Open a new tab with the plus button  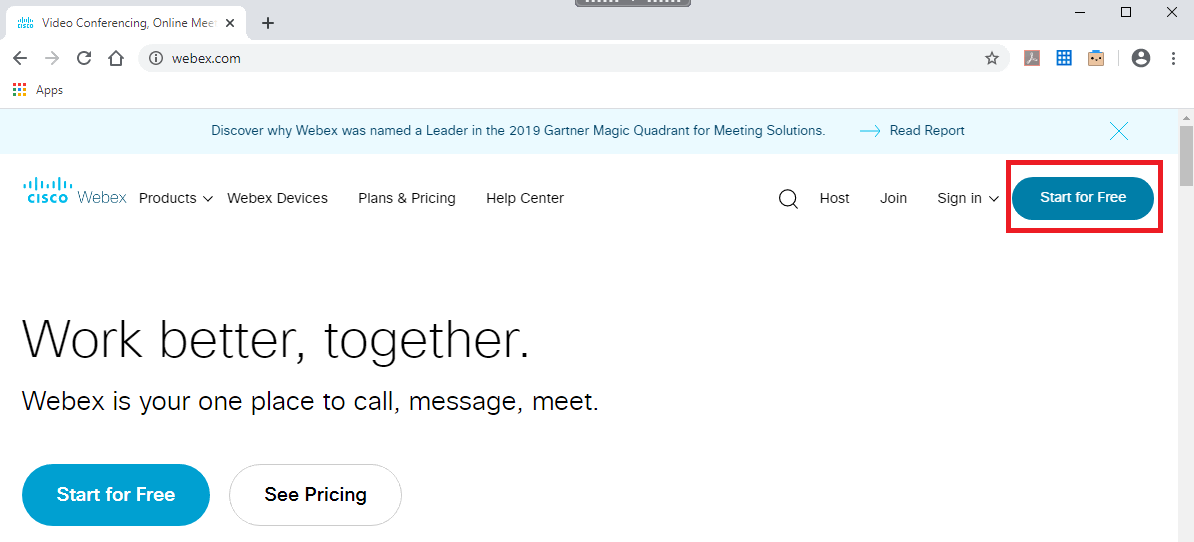point(267,23)
